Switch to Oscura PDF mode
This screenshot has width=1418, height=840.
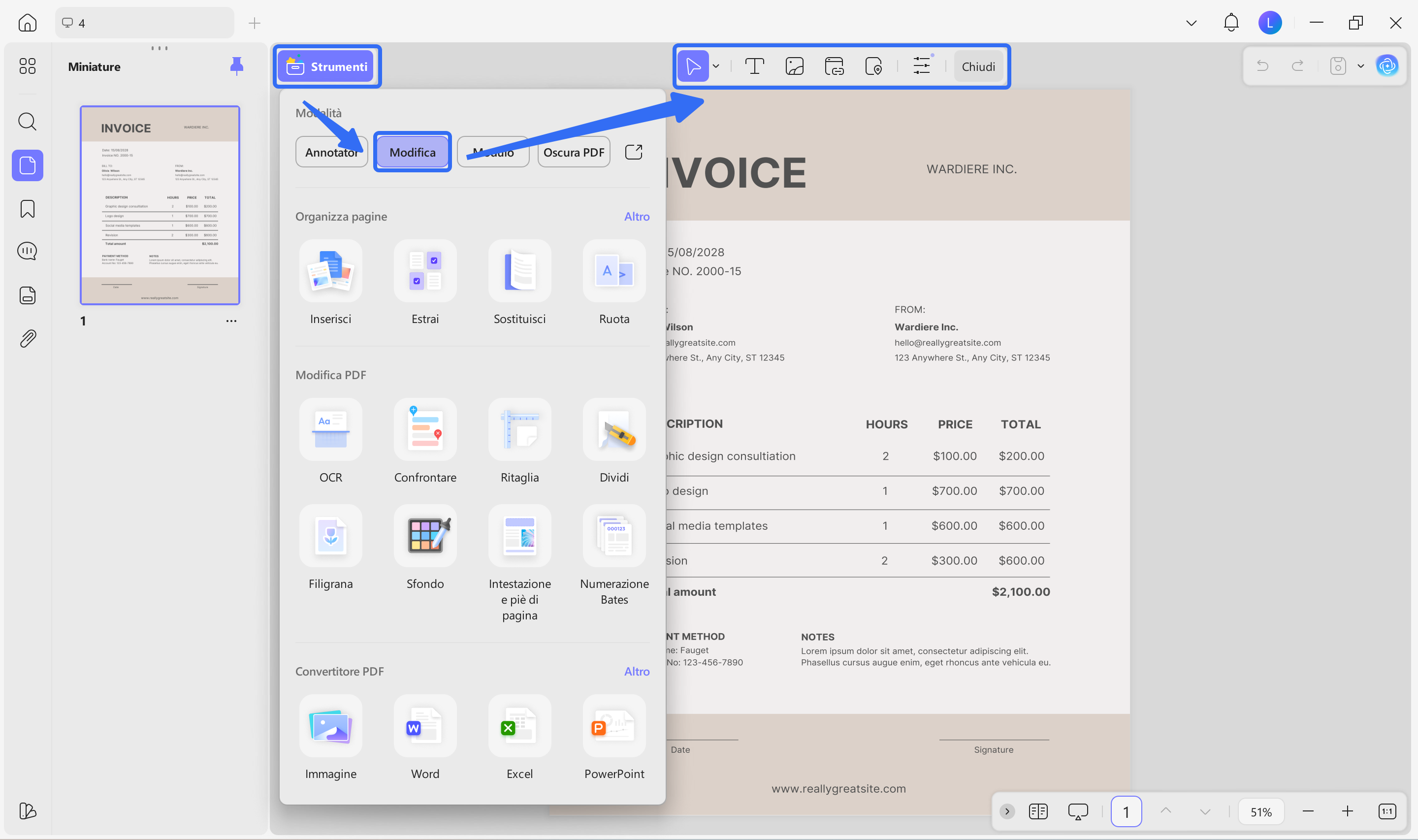[574, 152]
